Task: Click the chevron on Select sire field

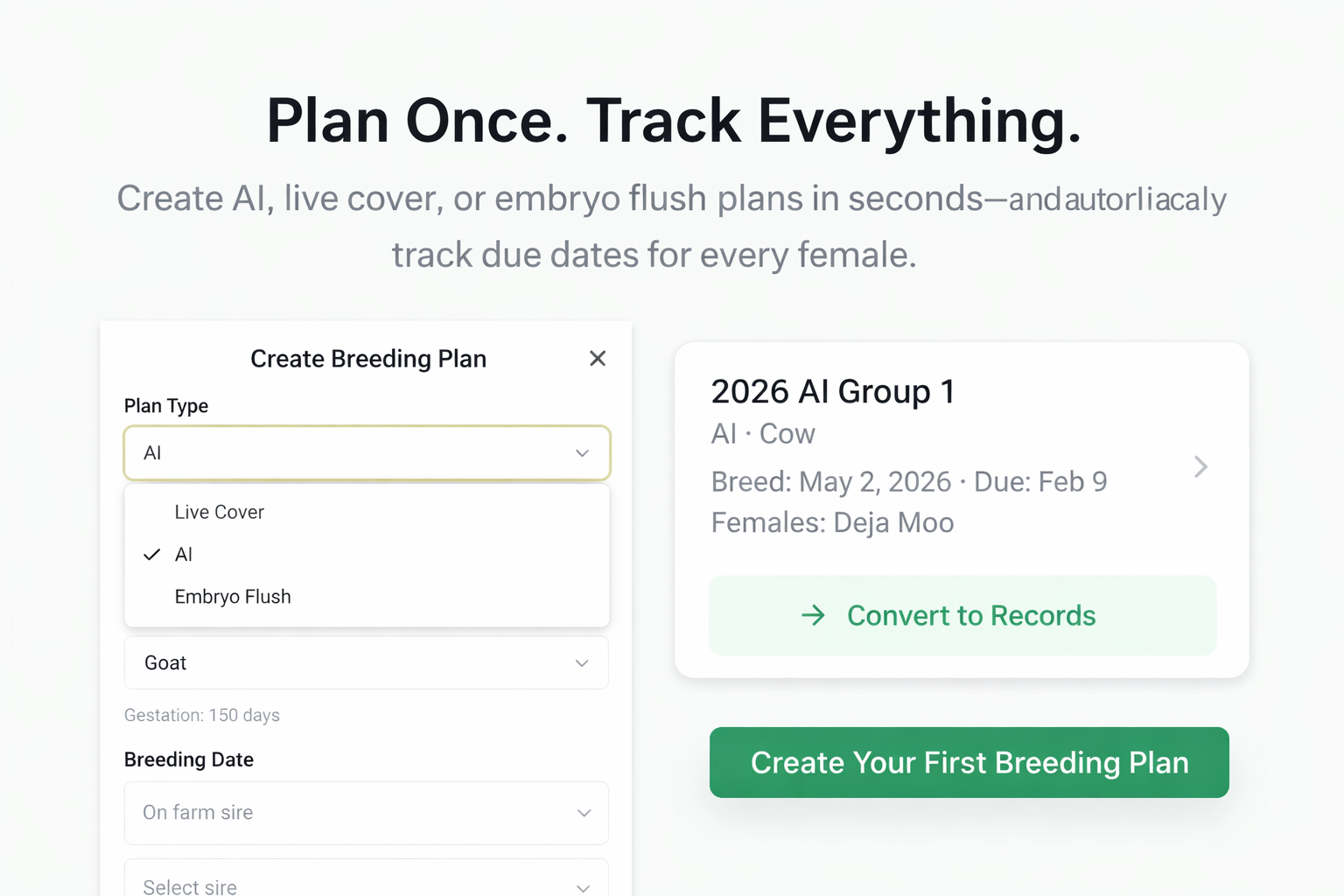Action: click(584, 886)
